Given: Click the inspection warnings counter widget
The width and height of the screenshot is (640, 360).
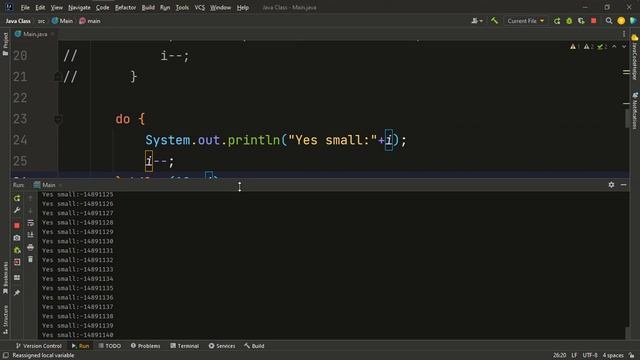Looking at the screenshot, I should pyautogui.click(x=589, y=47).
